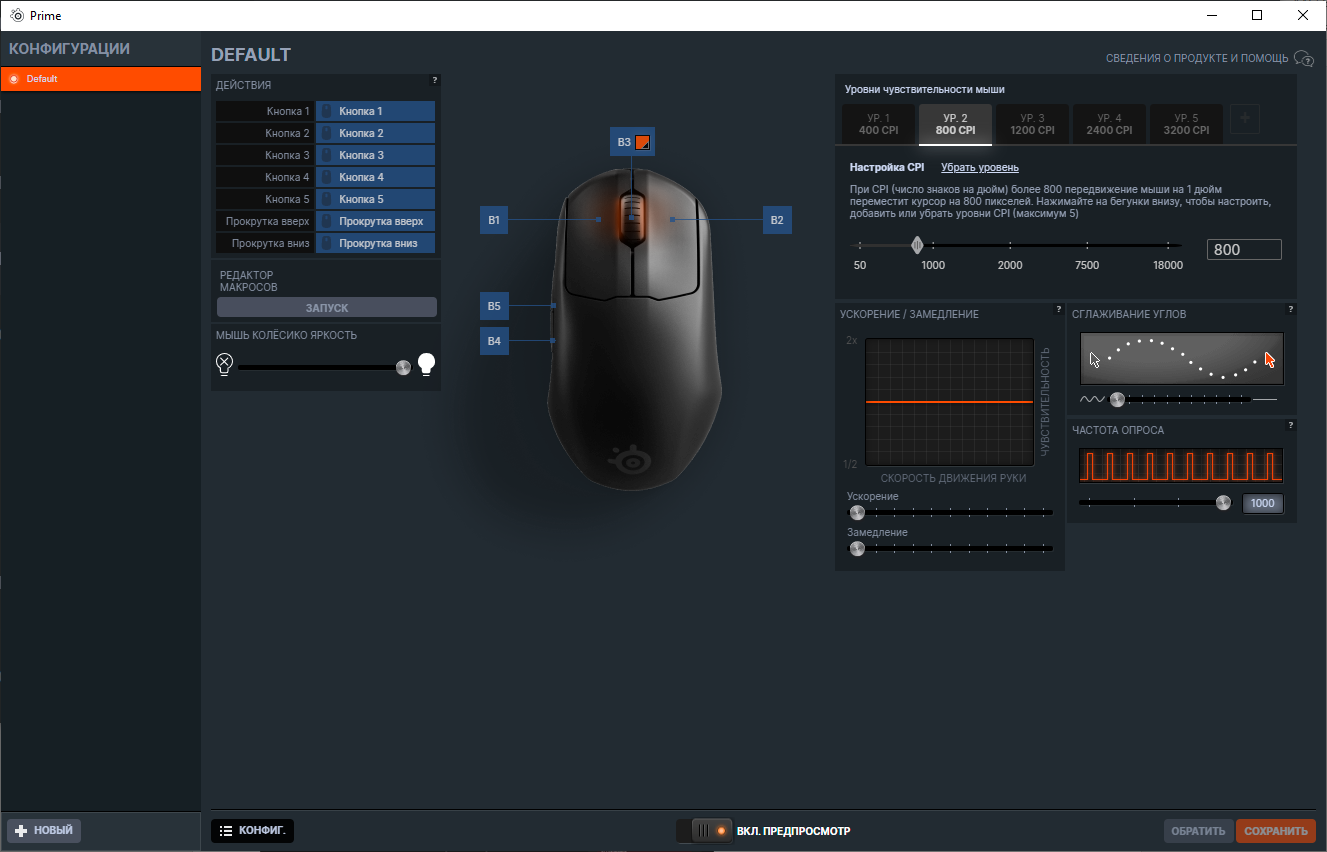Click the Прокрутка вверх row label

pos(265,221)
